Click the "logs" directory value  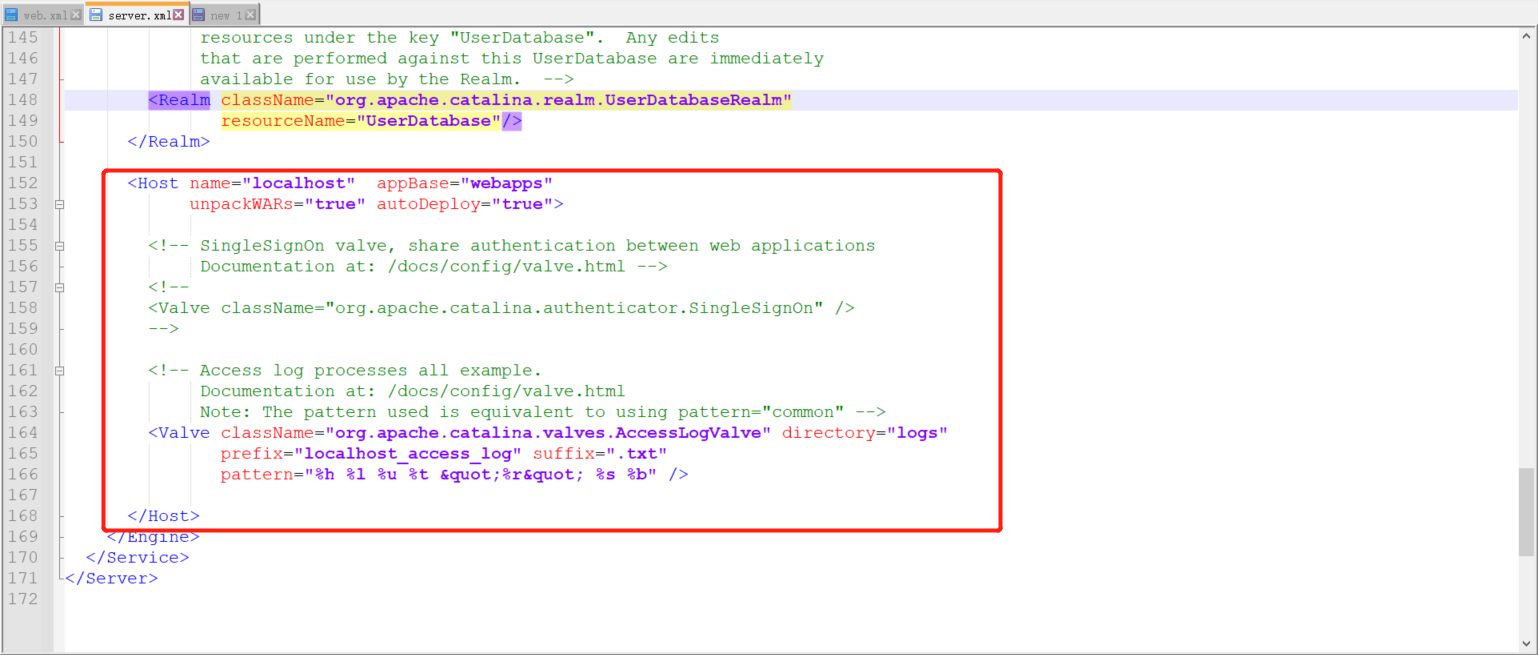click(917, 433)
